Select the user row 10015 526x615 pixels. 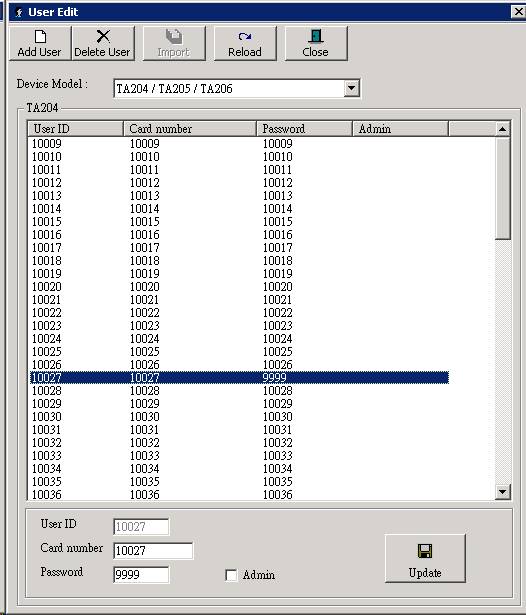[x=239, y=222]
